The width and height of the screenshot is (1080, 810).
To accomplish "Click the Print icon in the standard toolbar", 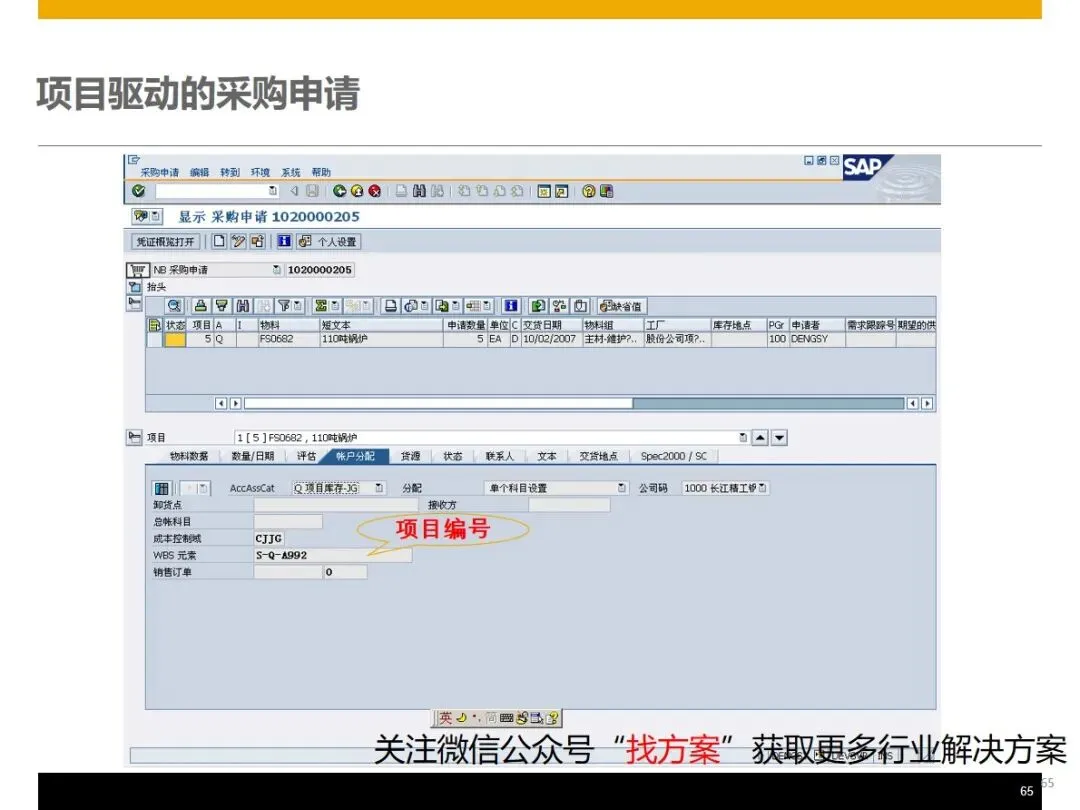I will (x=401, y=191).
